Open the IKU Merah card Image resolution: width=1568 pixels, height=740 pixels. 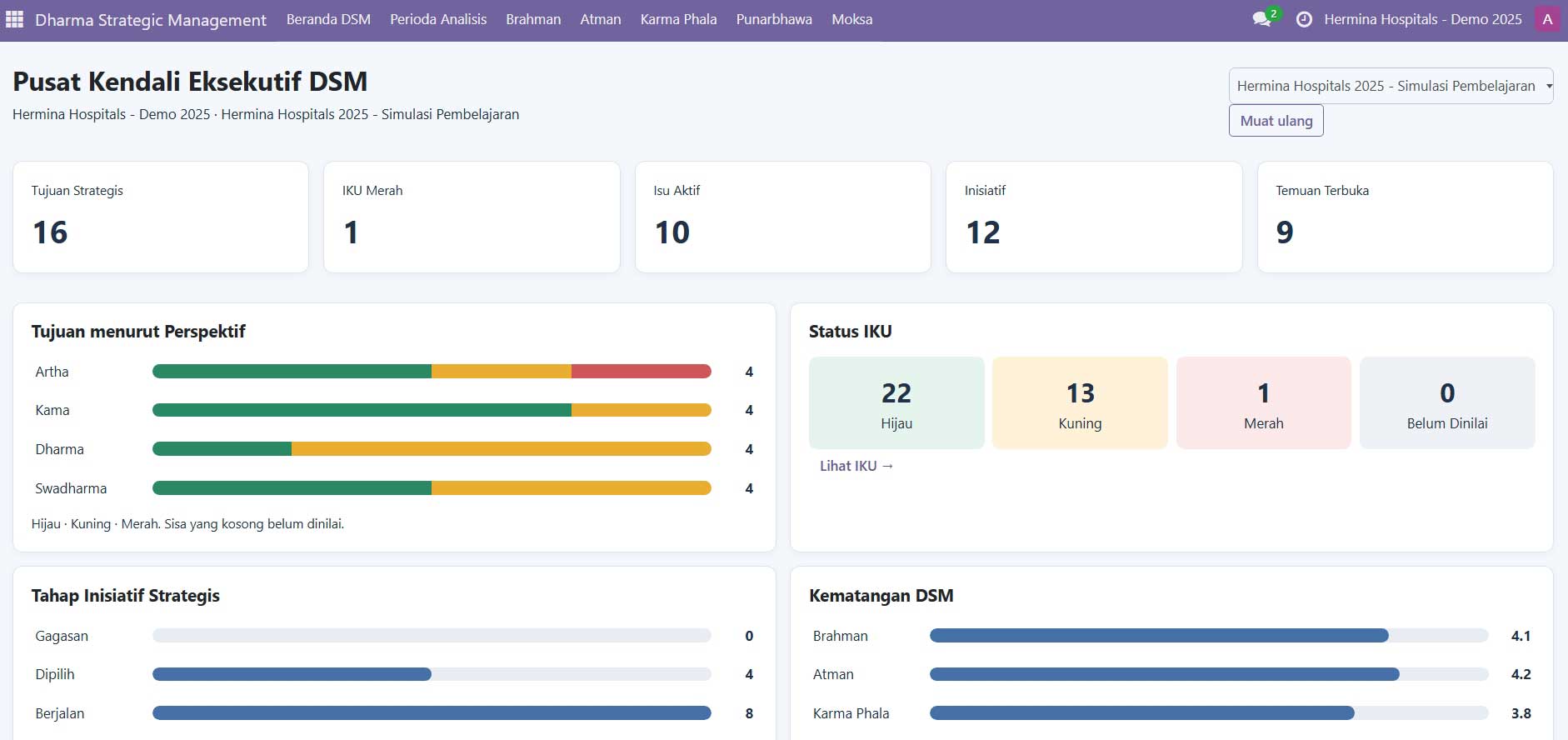(x=472, y=217)
